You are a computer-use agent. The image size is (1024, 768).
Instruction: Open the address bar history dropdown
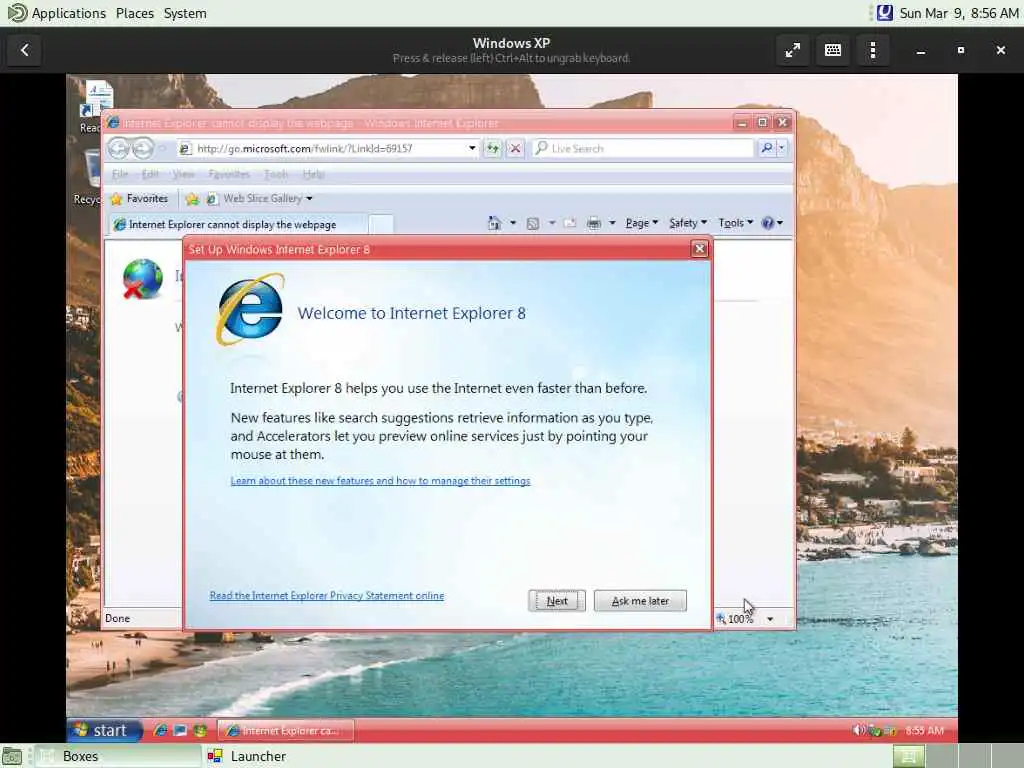pyautogui.click(x=472, y=148)
